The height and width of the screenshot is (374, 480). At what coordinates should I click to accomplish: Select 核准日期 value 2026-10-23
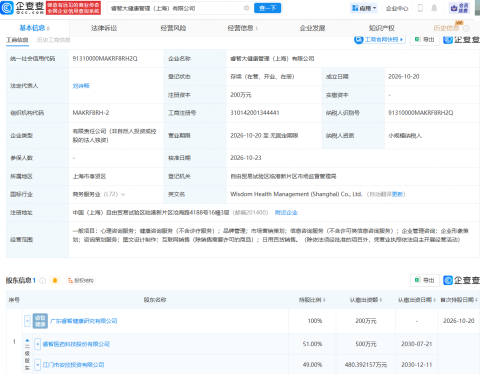pos(246,158)
